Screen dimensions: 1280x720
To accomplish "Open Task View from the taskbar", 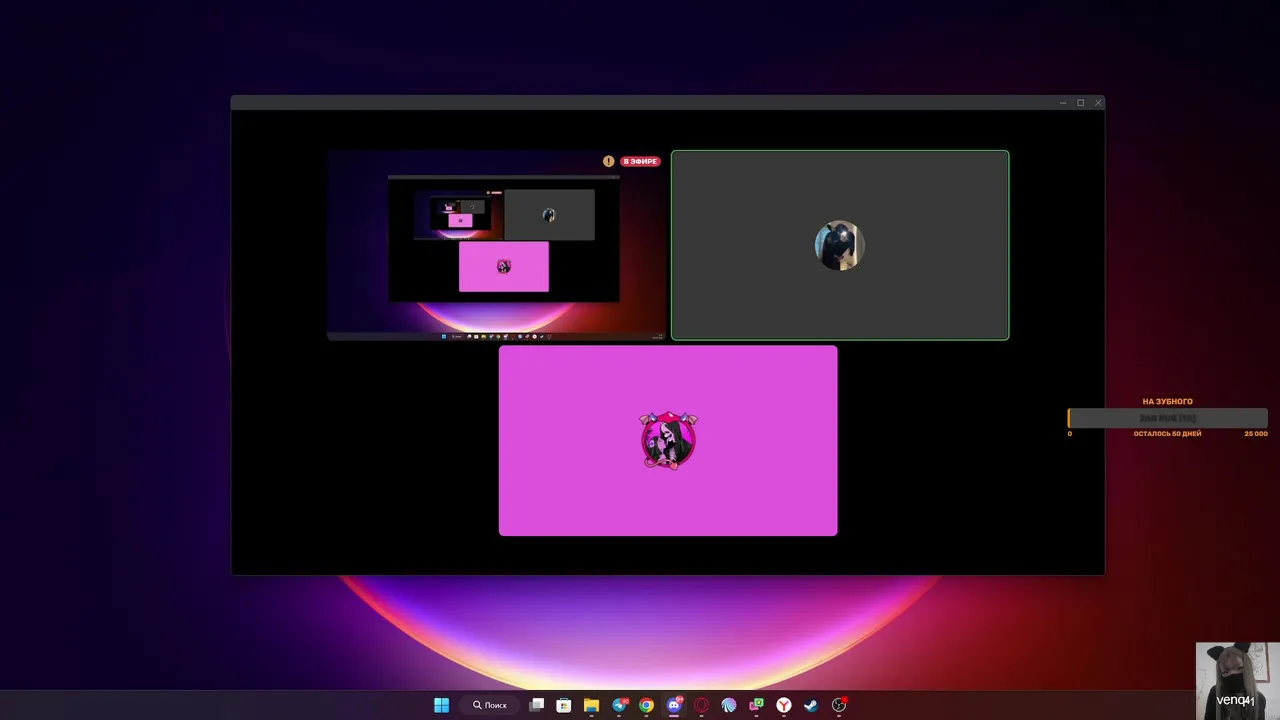I will 537,705.
